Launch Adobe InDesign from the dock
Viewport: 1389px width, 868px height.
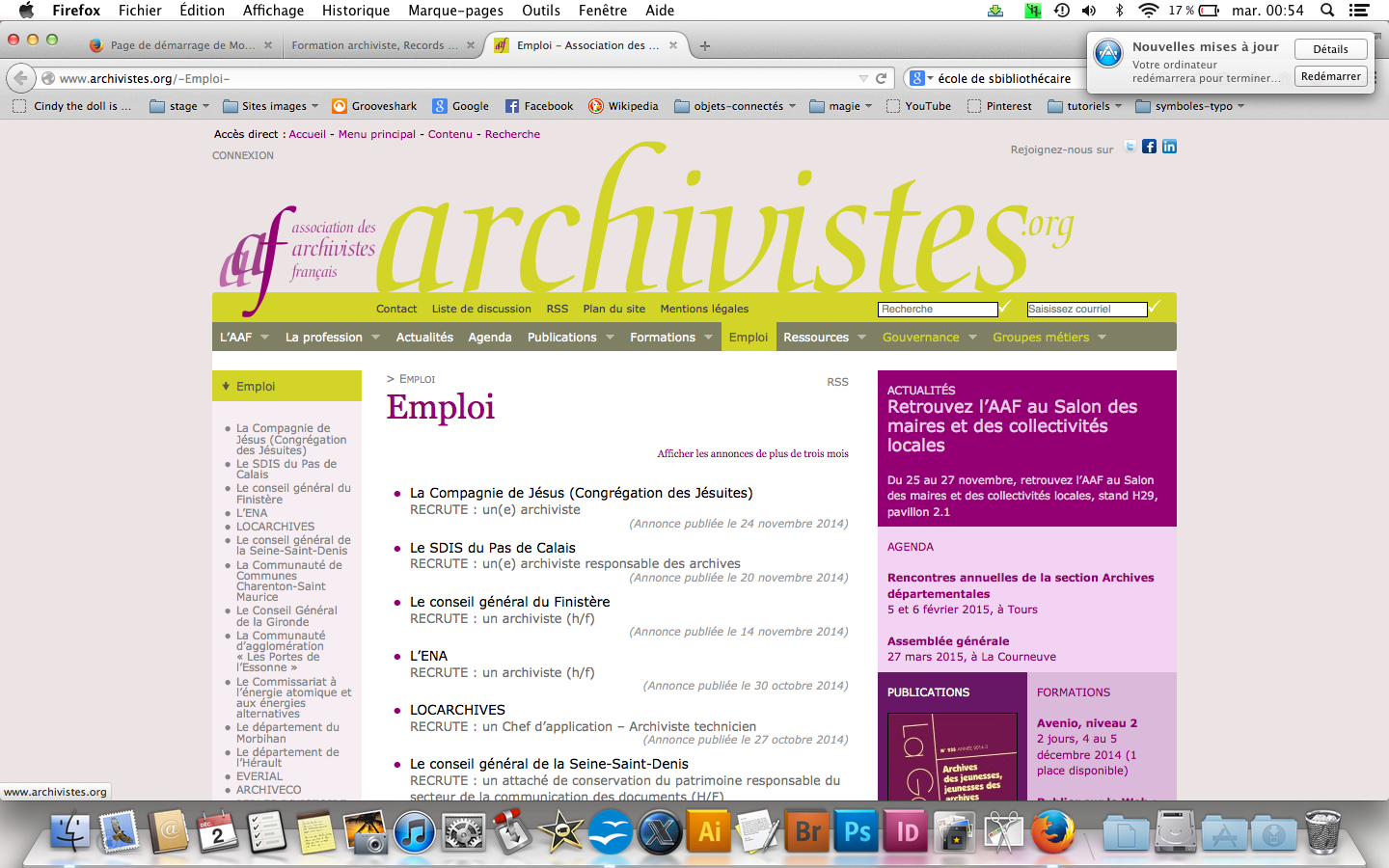click(x=907, y=831)
